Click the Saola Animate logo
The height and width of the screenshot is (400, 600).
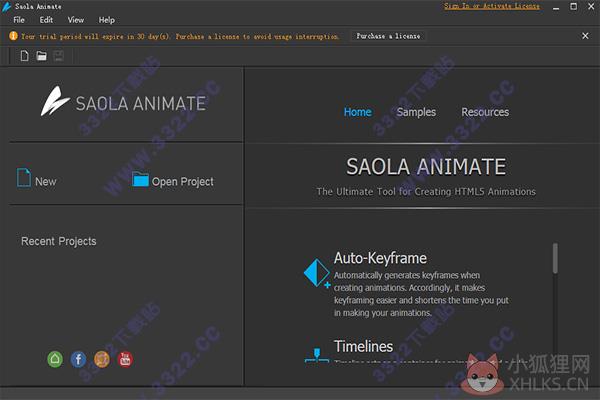click(123, 102)
